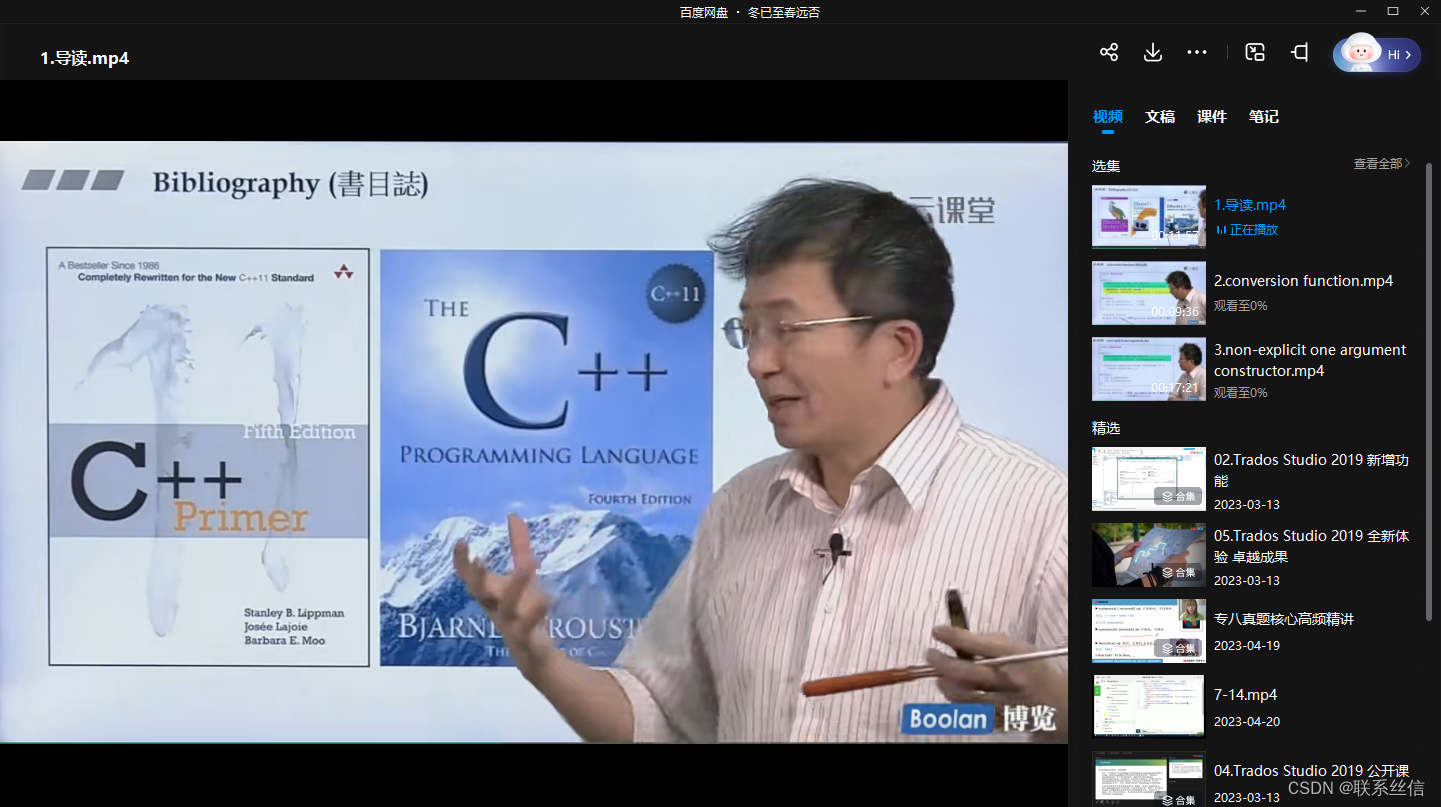This screenshot has width=1441, height=807.
Task: Play 3.non-explicit one argument constructor.mp4 title
Action: click(1310, 360)
